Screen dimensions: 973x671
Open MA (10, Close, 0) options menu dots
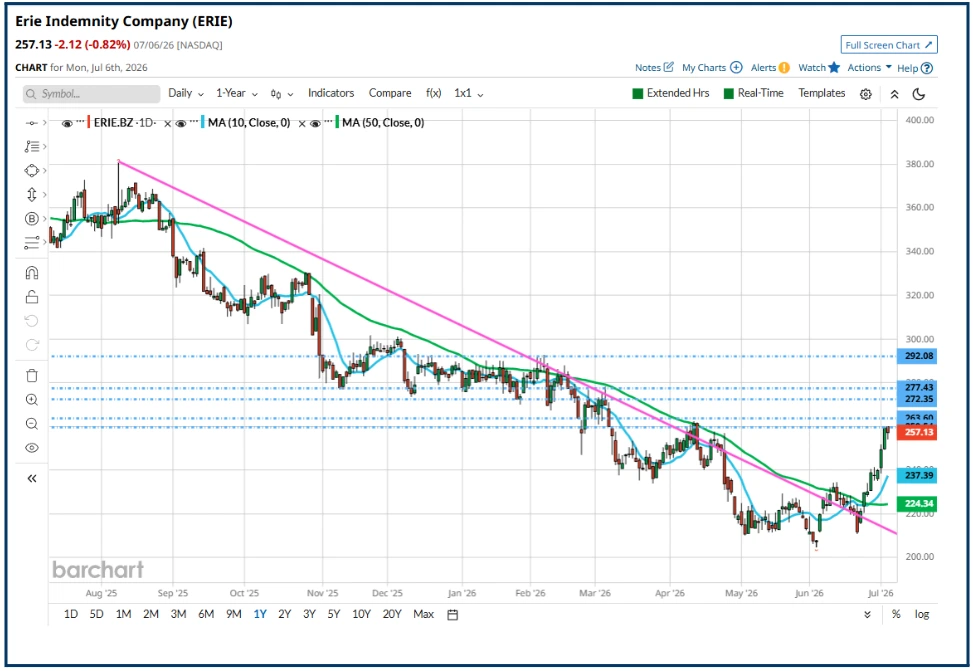coord(194,122)
